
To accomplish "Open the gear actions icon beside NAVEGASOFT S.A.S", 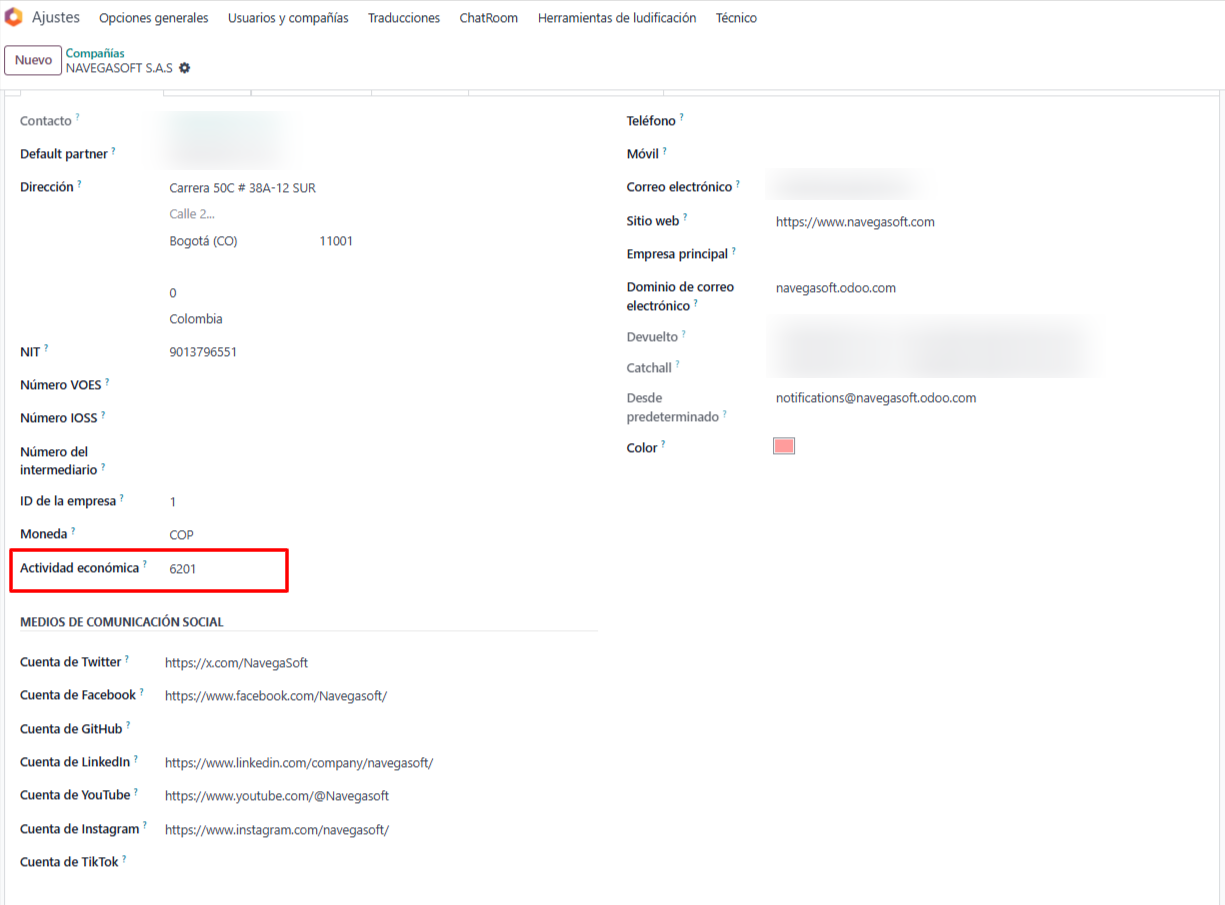I will (184, 68).
